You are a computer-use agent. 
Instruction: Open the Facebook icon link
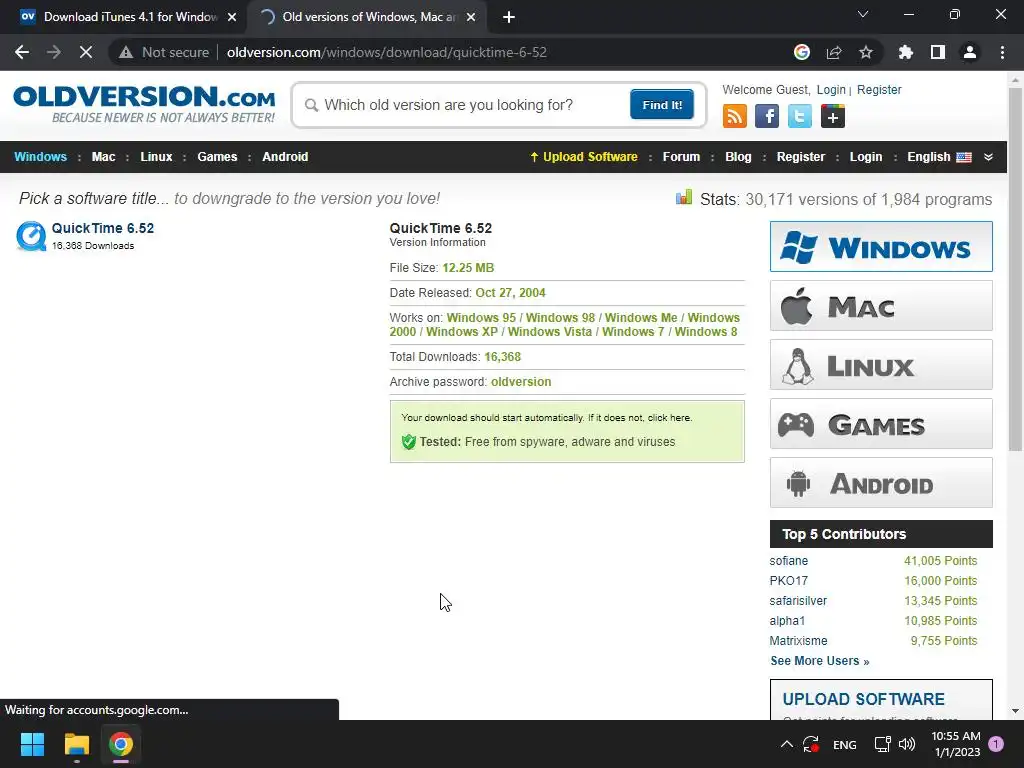point(767,117)
